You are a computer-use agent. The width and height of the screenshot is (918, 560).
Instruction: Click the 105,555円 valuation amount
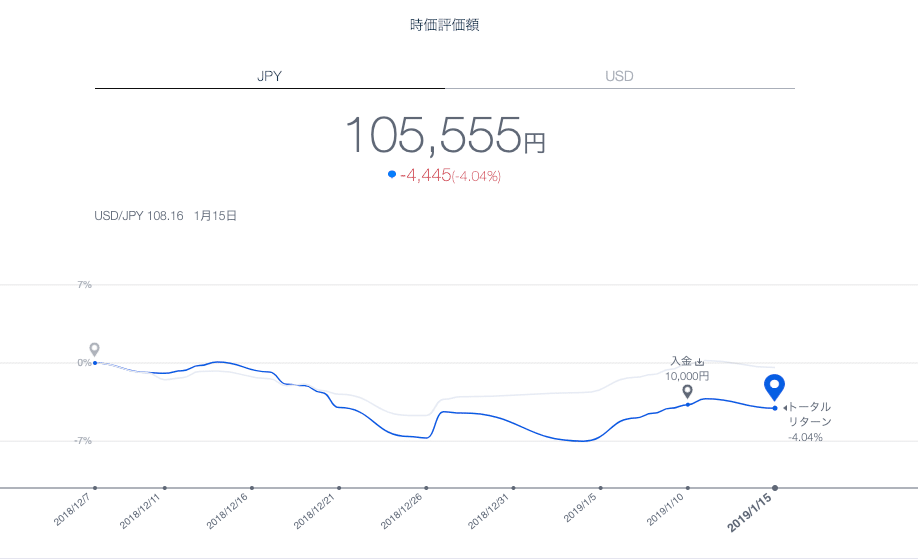pyautogui.click(x=445, y=135)
